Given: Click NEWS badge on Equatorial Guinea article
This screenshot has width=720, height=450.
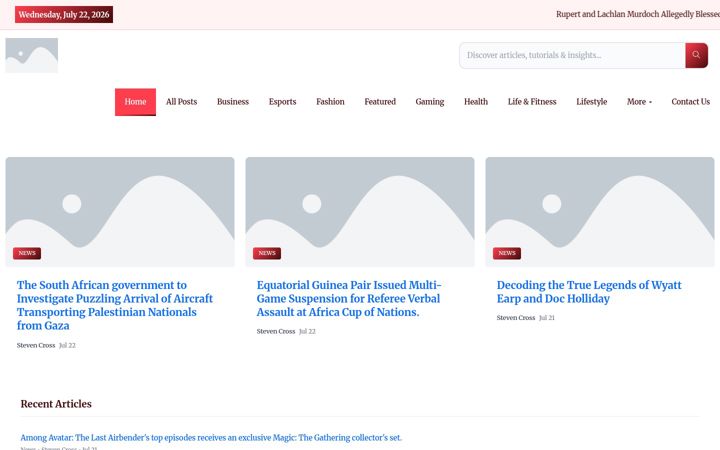Looking at the screenshot, I should point(267,253).
